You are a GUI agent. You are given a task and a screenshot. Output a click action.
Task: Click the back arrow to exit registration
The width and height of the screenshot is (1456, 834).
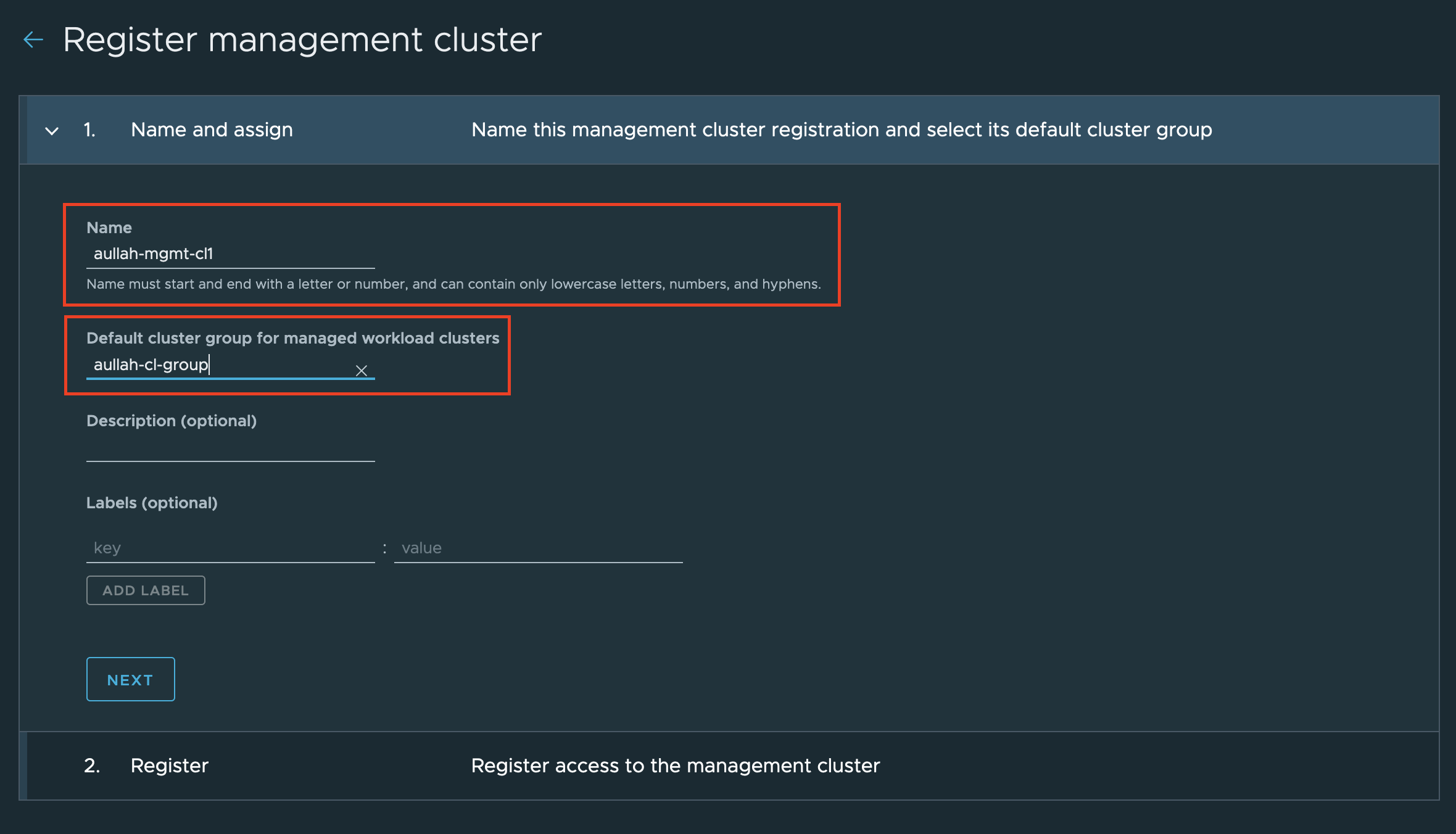pyautogui.click(x=34, y=39)
